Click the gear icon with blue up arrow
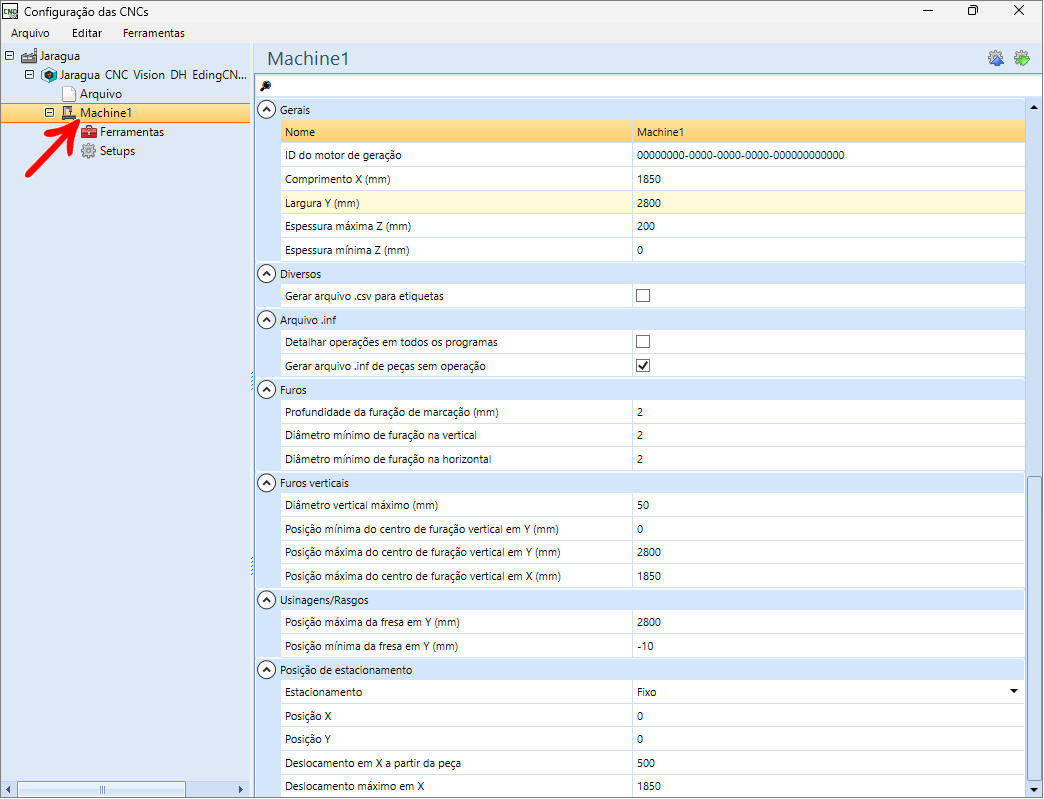This screenshot has height=799, width=1044. tap(996, 58)
